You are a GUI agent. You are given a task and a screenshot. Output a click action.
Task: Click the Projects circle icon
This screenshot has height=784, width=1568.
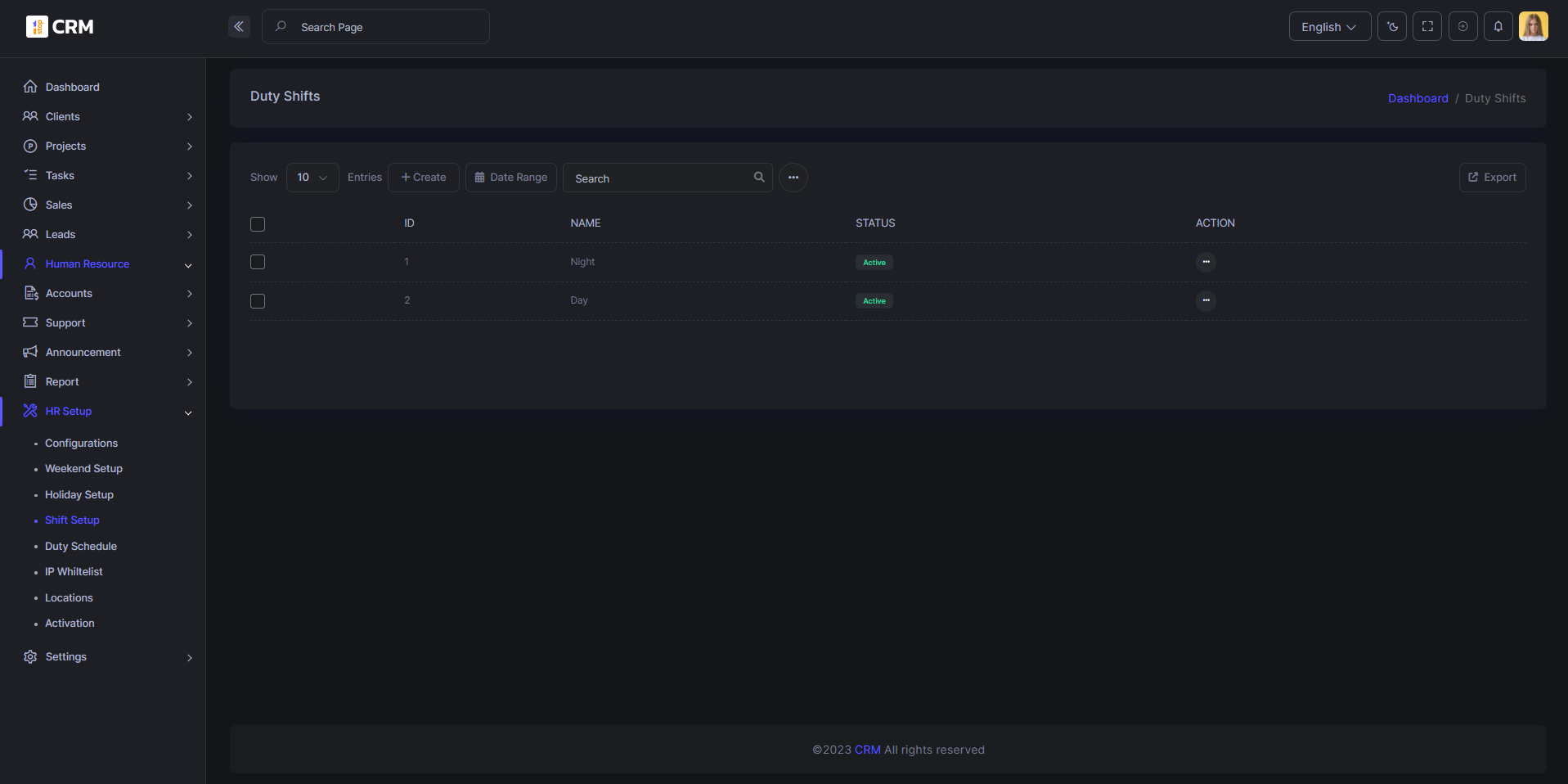coord(30,146)
